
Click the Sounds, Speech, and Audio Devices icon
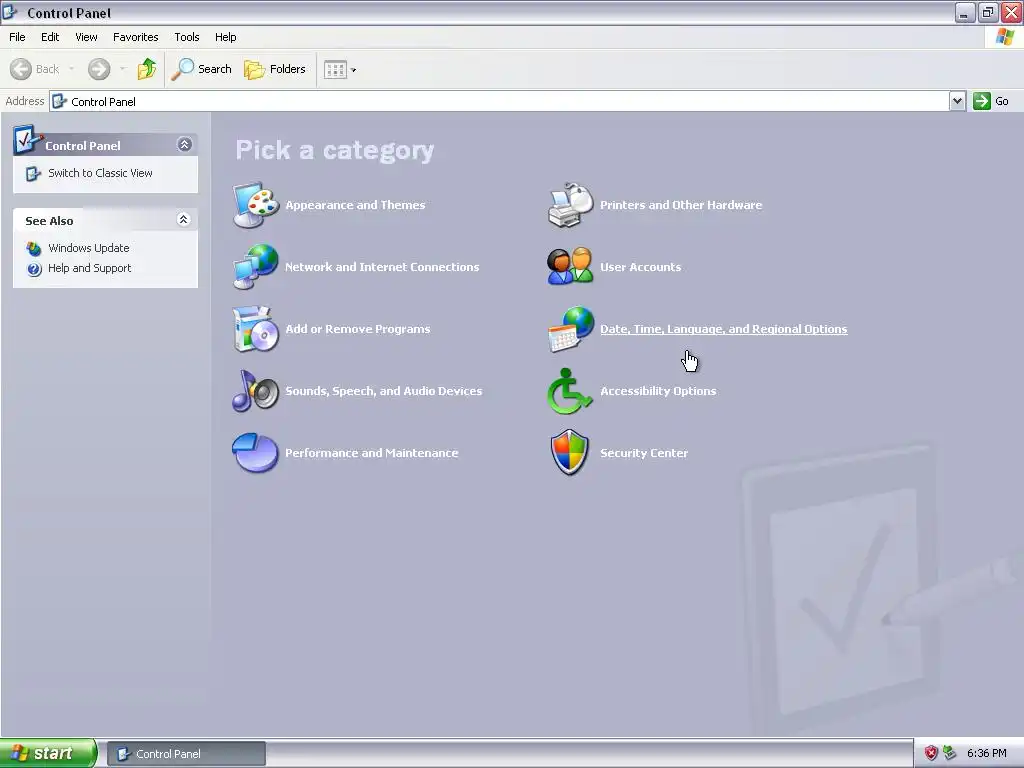click(256, 391)
